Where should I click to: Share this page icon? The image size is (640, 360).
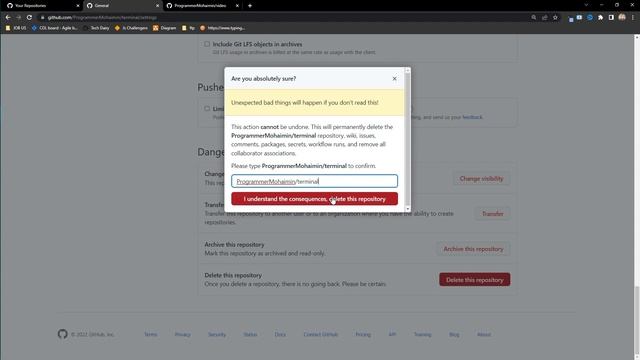[x=544, y=18]
